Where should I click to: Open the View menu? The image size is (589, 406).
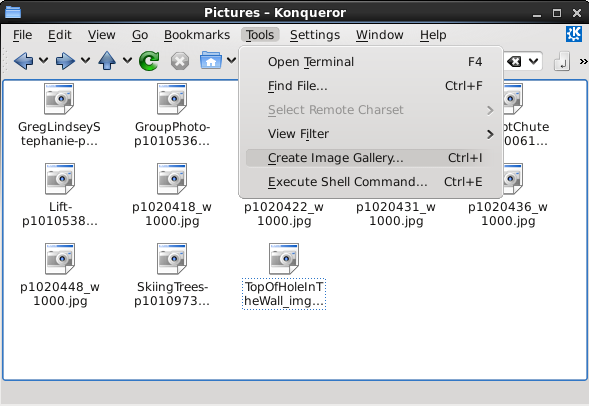point(101,35)
